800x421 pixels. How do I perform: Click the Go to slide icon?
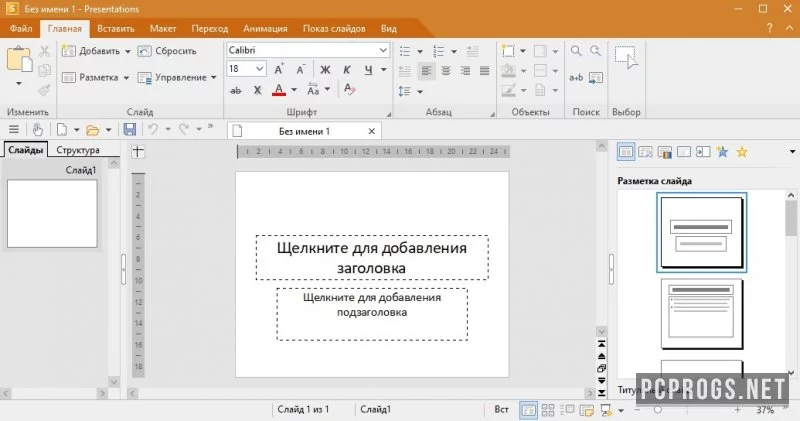pyautogui.click(x=596, y=78)
